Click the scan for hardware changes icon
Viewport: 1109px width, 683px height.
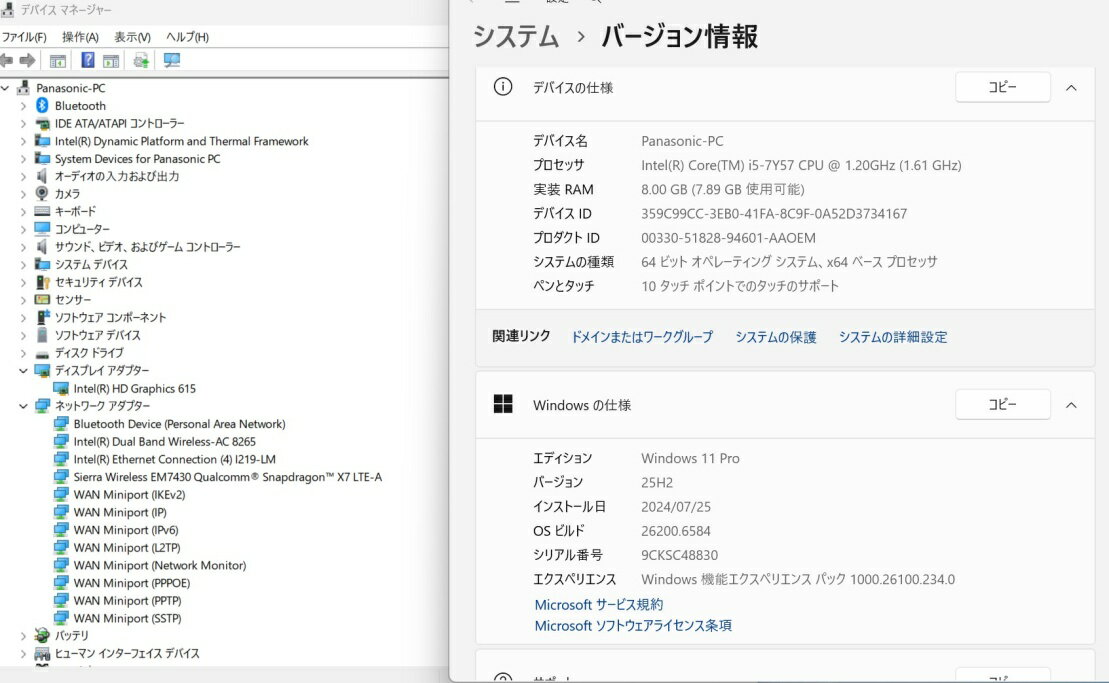coord(172,61)
